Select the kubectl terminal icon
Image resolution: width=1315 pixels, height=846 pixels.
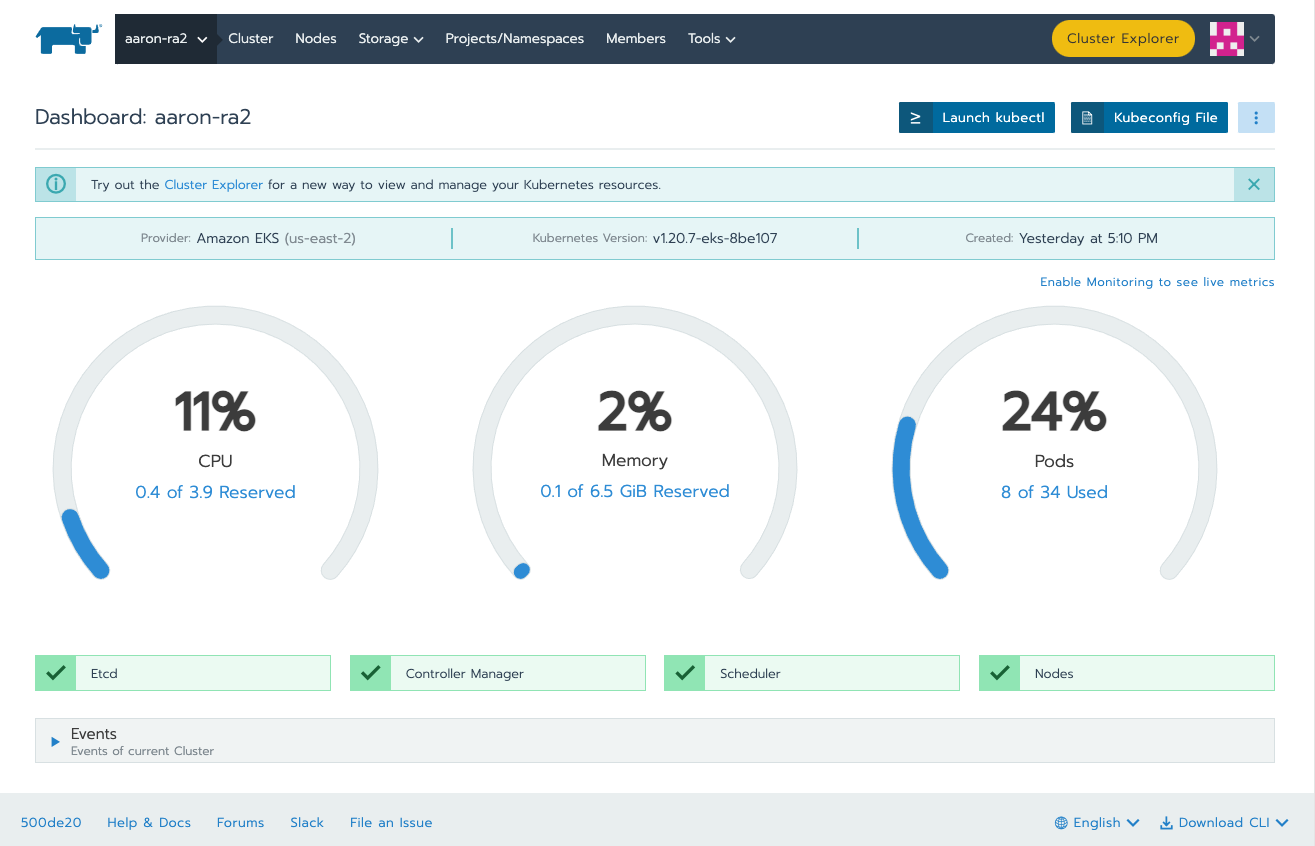915,117
